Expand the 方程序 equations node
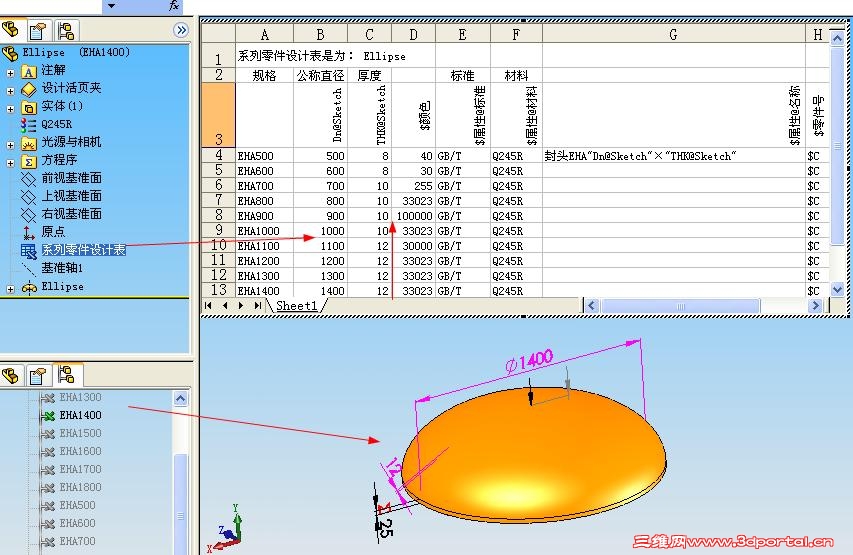The image size is (853, 555). coord(10,163)
